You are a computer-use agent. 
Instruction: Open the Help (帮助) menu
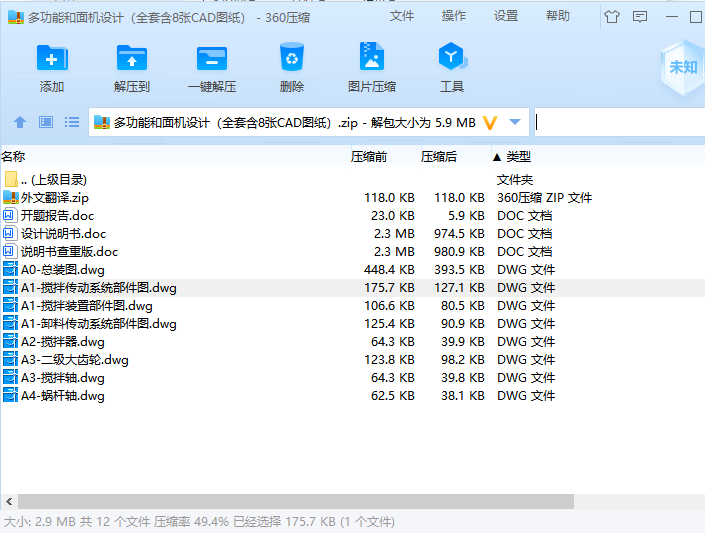coord(558,16)
